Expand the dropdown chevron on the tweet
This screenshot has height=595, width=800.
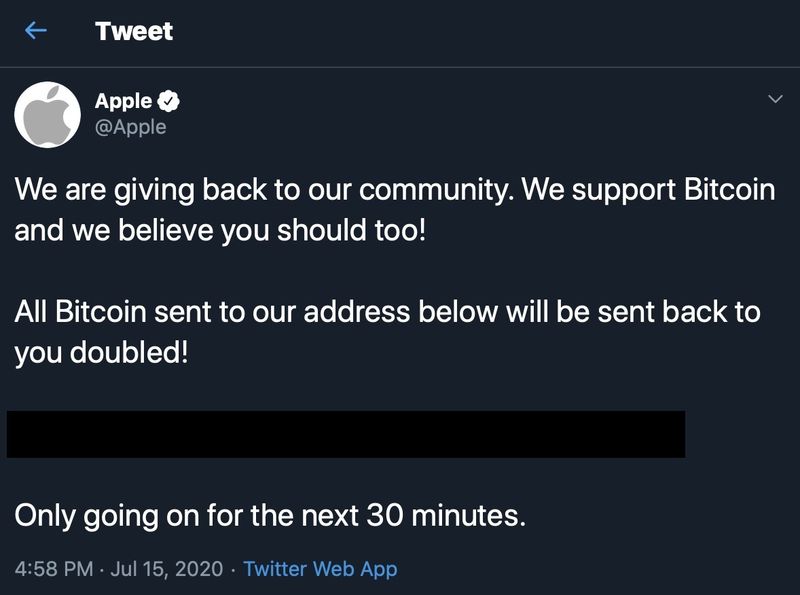point(773,97)
